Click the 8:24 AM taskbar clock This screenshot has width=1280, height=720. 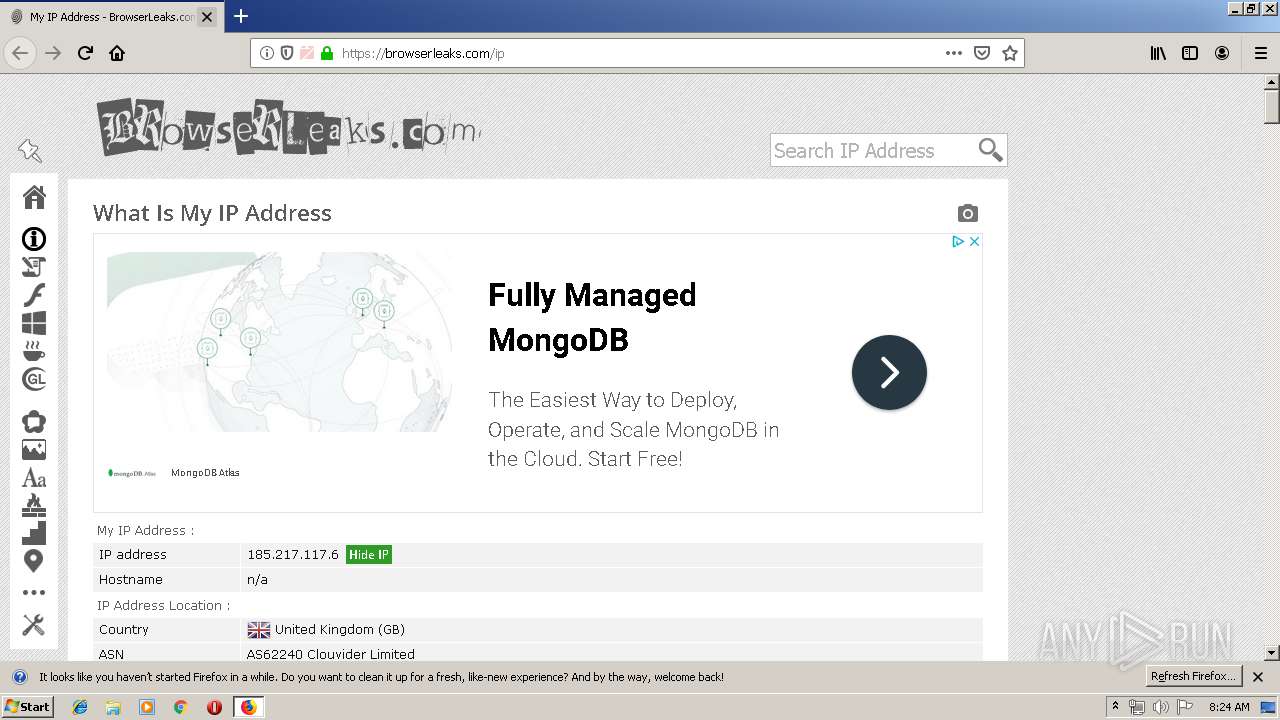point(1229,707)
